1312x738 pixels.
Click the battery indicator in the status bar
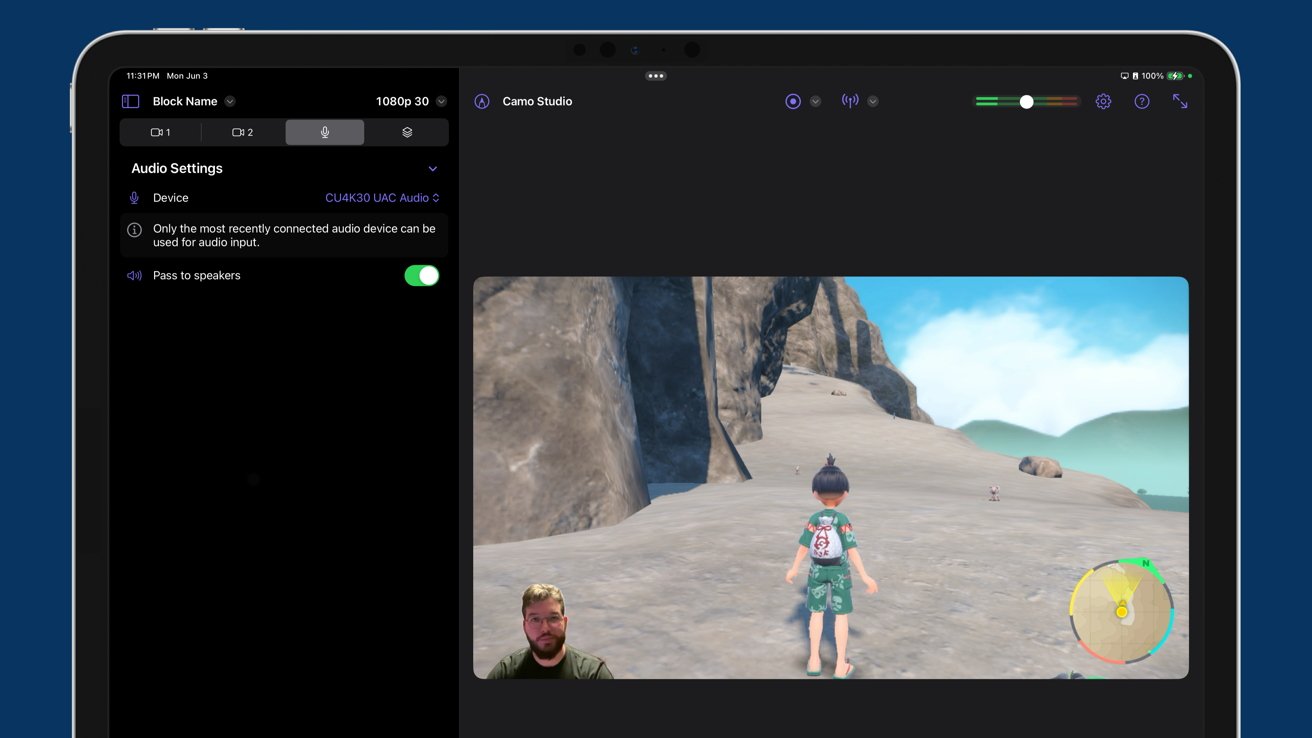click(1175, 76)
